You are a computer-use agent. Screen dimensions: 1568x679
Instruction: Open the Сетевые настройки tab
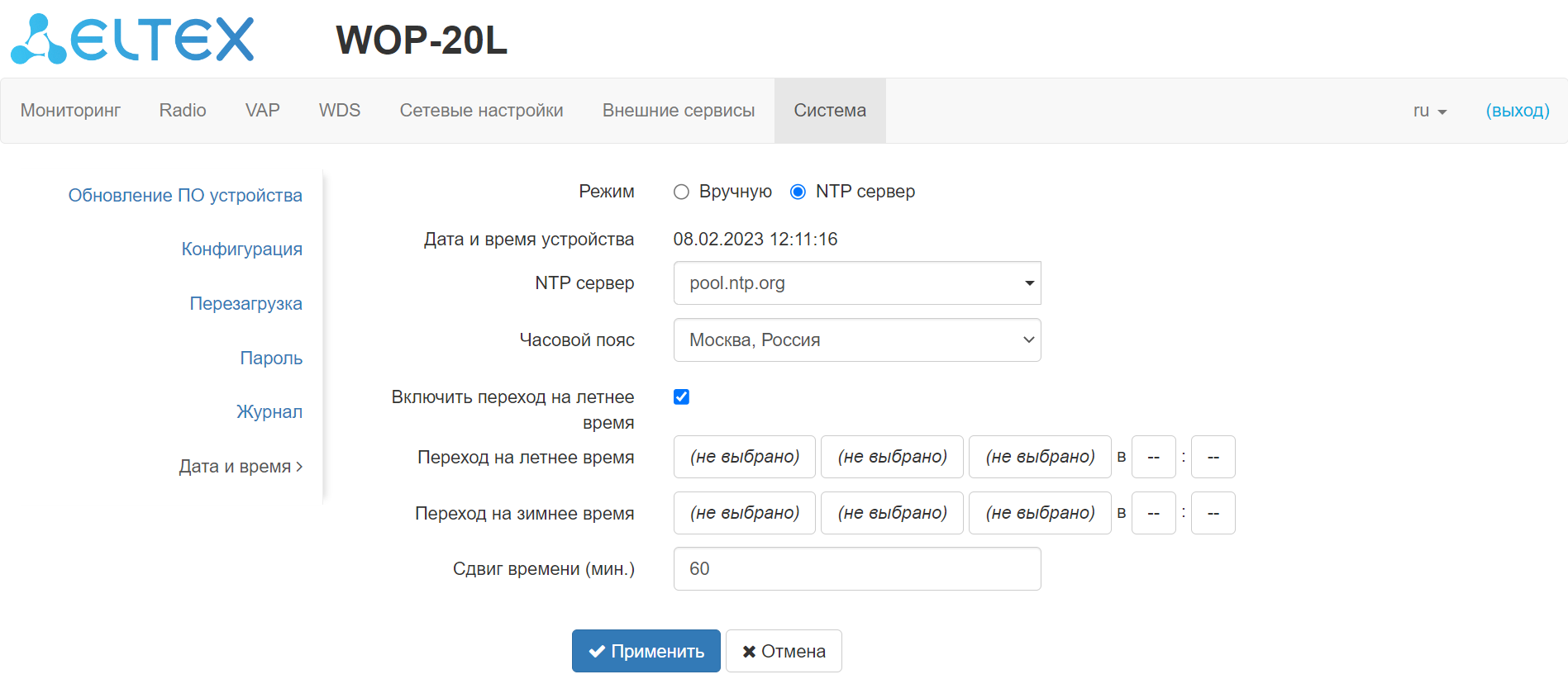click(481, 111)
